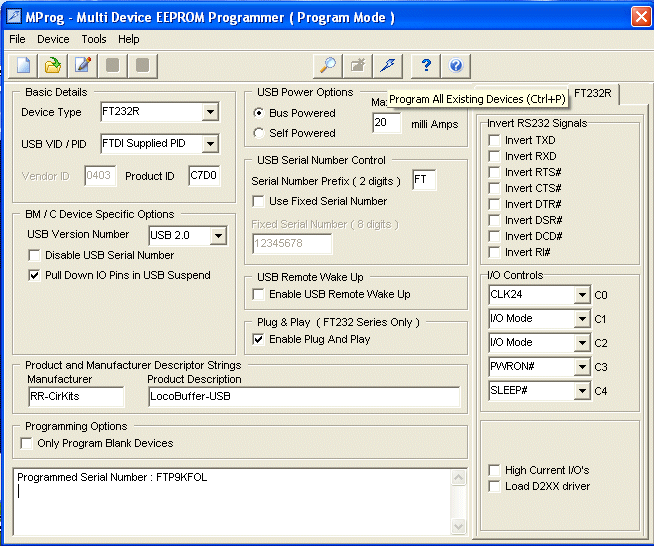This screenshot has width=654, height=546.
Task: Click the second greyed-out square toolbar icon
Action: click(143, 66)
